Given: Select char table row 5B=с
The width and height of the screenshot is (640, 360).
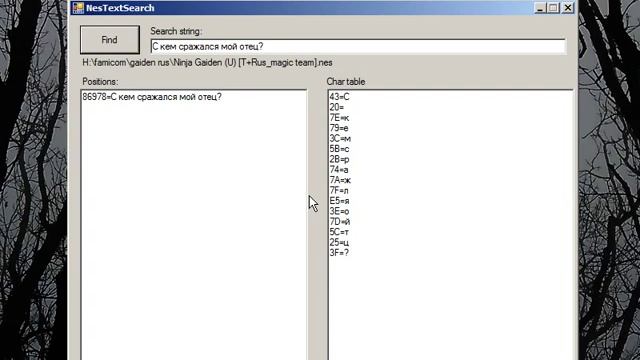Looking at the screenshot, I should (x=339, y=149).
